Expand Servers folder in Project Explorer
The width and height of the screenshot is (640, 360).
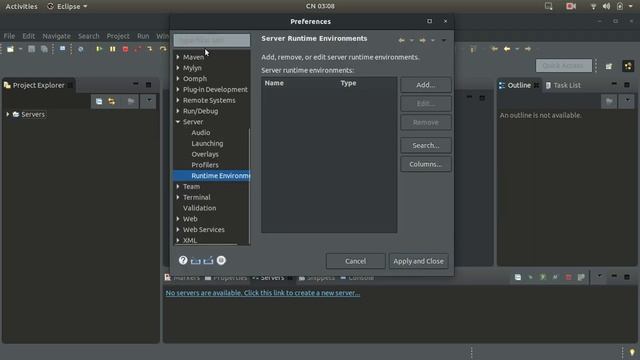(x=7, y=114)
